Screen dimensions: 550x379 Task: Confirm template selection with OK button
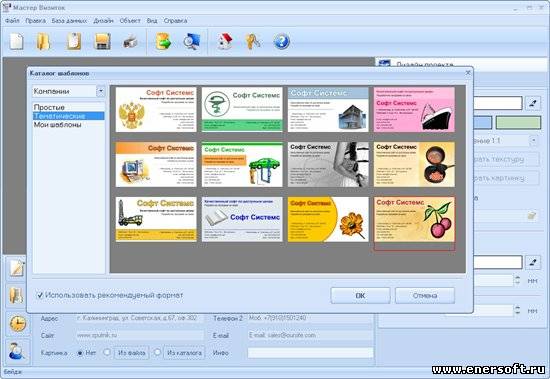(x=360, y=295)
